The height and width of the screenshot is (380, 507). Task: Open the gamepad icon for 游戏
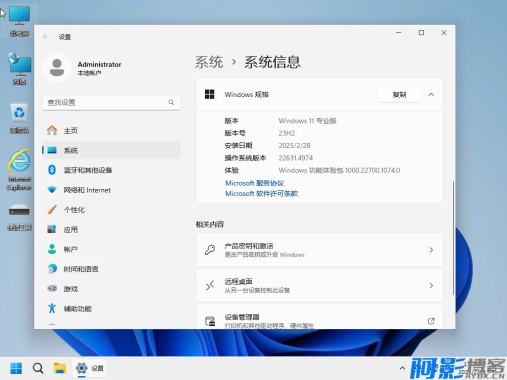click(52, 288)
